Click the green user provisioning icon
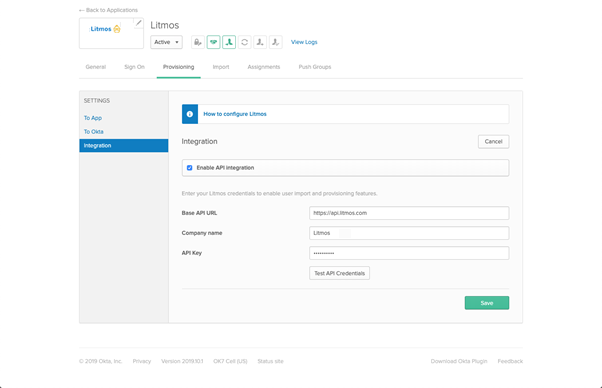 click(x=229, y=42)
